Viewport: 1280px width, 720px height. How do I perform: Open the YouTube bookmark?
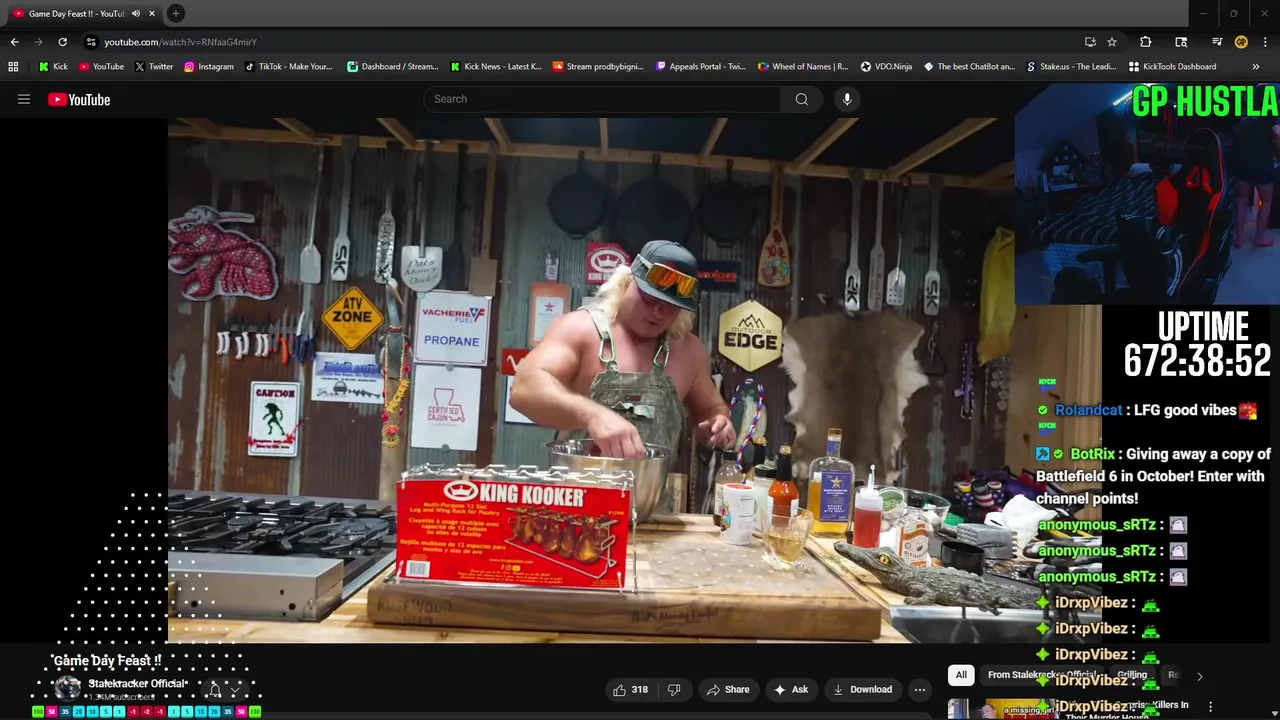101,67
